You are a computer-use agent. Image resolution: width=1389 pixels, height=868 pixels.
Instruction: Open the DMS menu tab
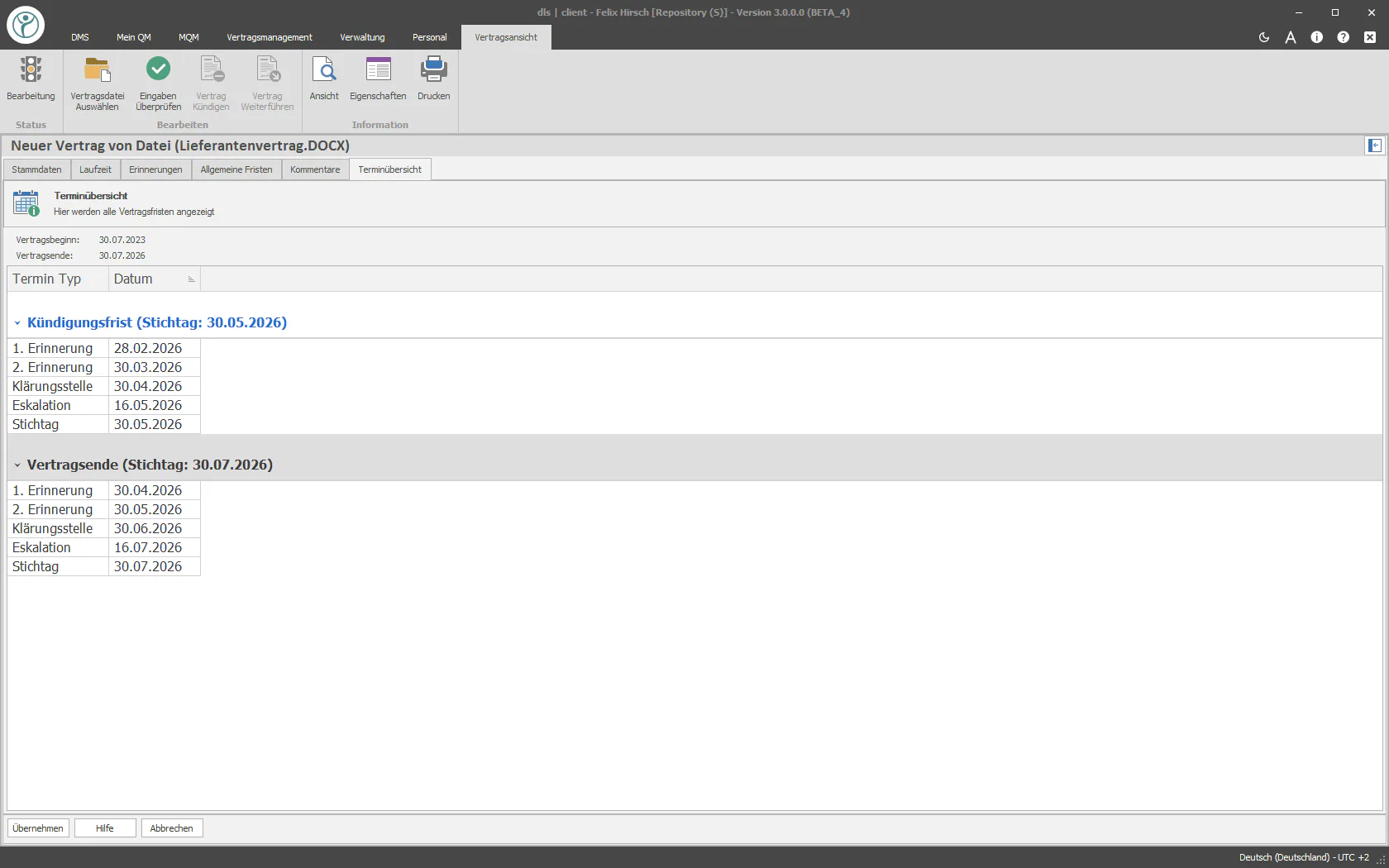pyautogui.click(x=80, y=37)
